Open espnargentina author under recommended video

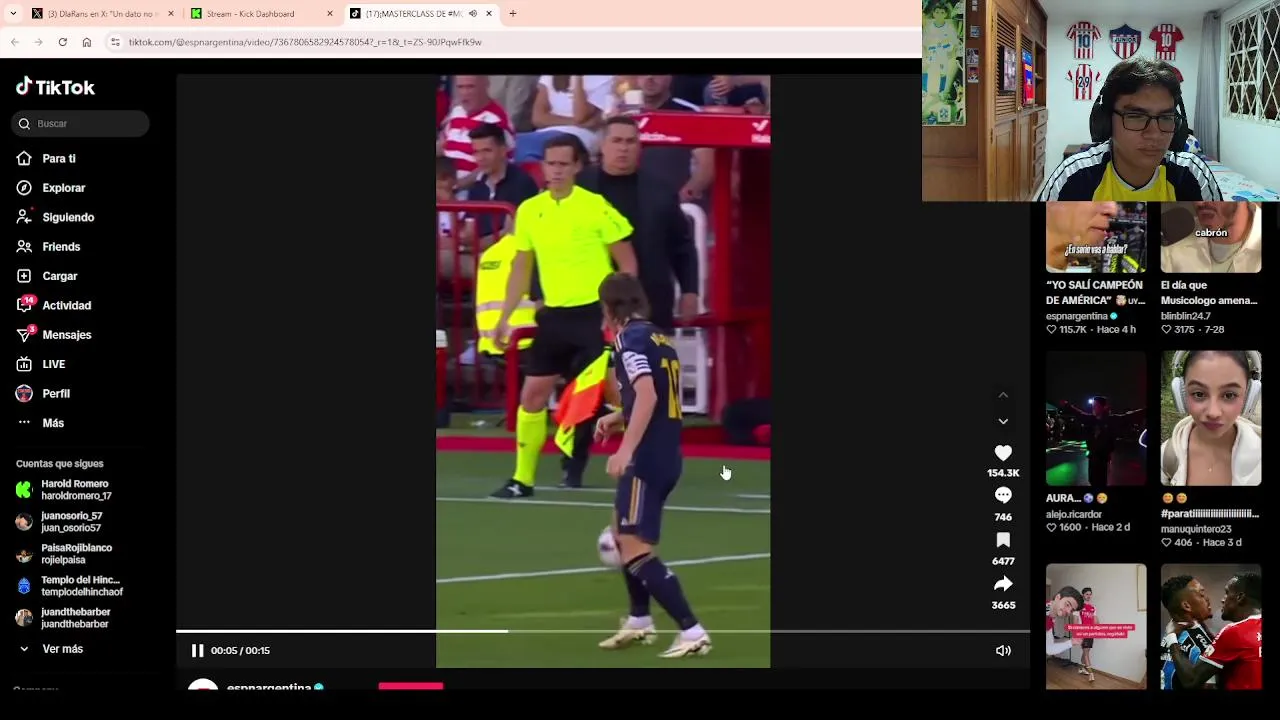click(x=1077, y=316)
